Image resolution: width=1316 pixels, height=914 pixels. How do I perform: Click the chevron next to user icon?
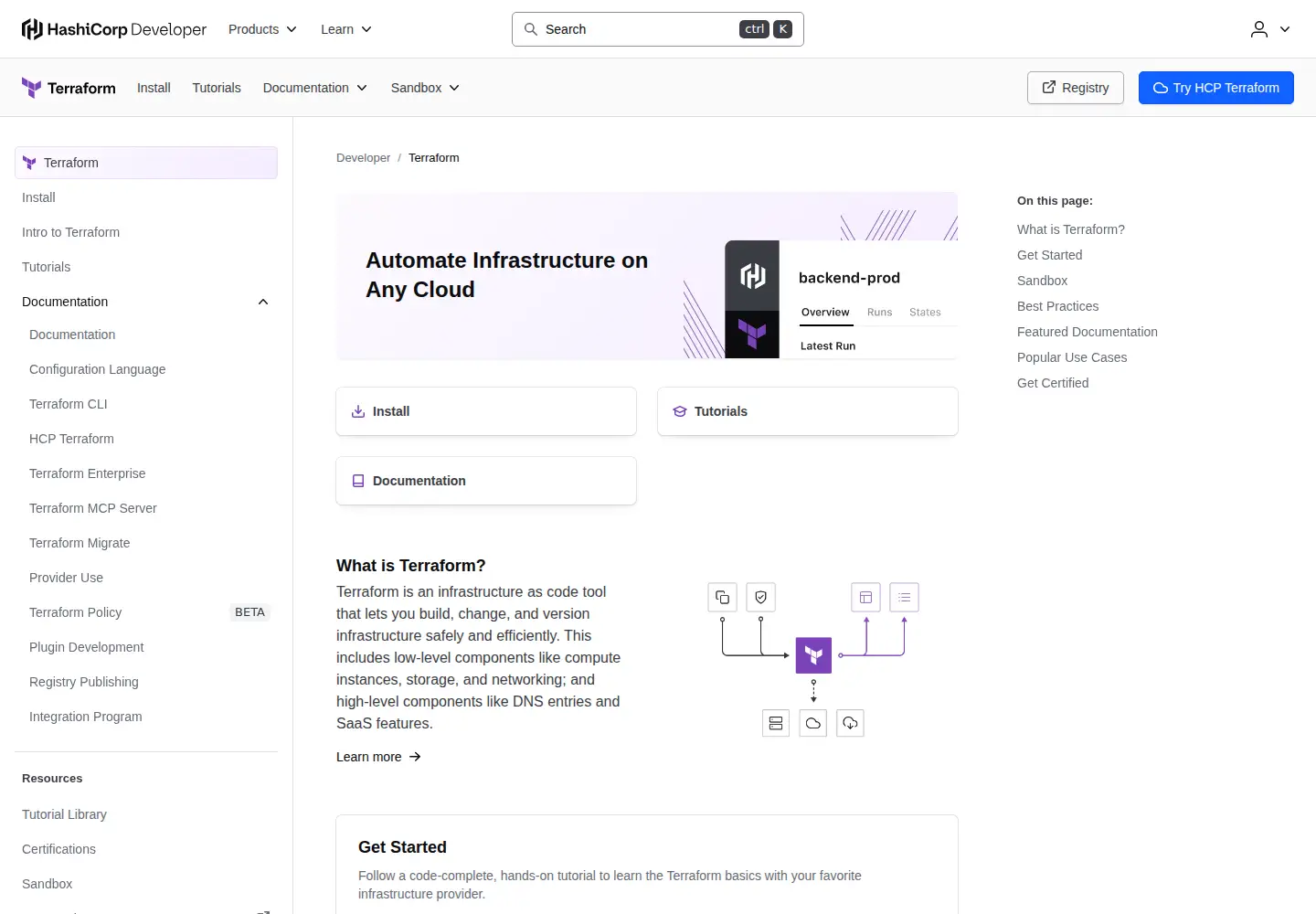[1285, 29]
